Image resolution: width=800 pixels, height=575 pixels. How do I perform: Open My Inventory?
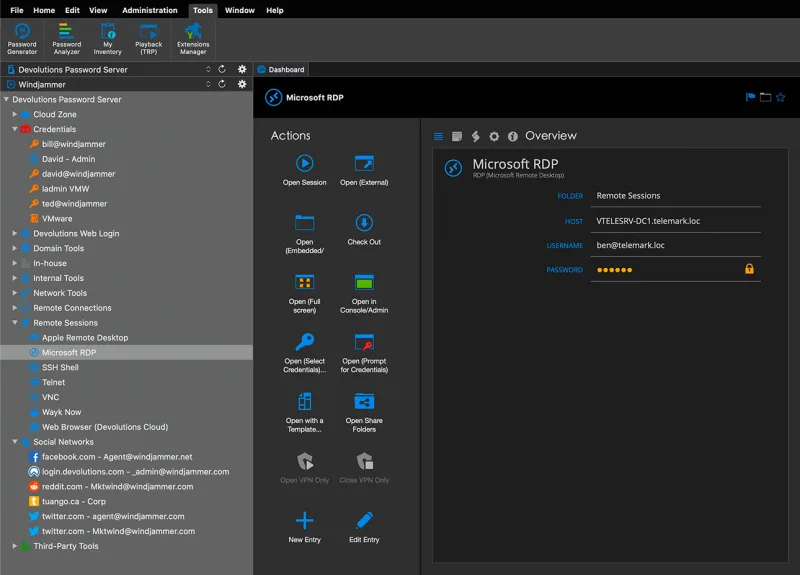point(108,39)
